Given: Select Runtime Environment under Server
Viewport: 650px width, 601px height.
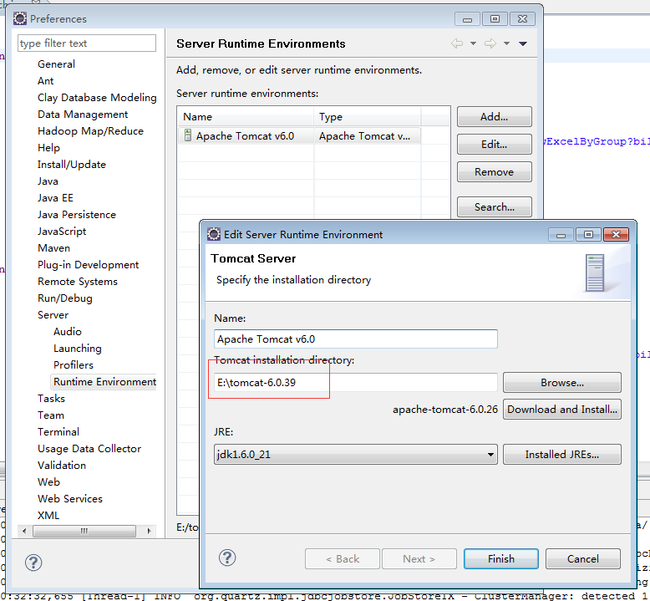Looking at the screenshot, I should click(105, 382).
